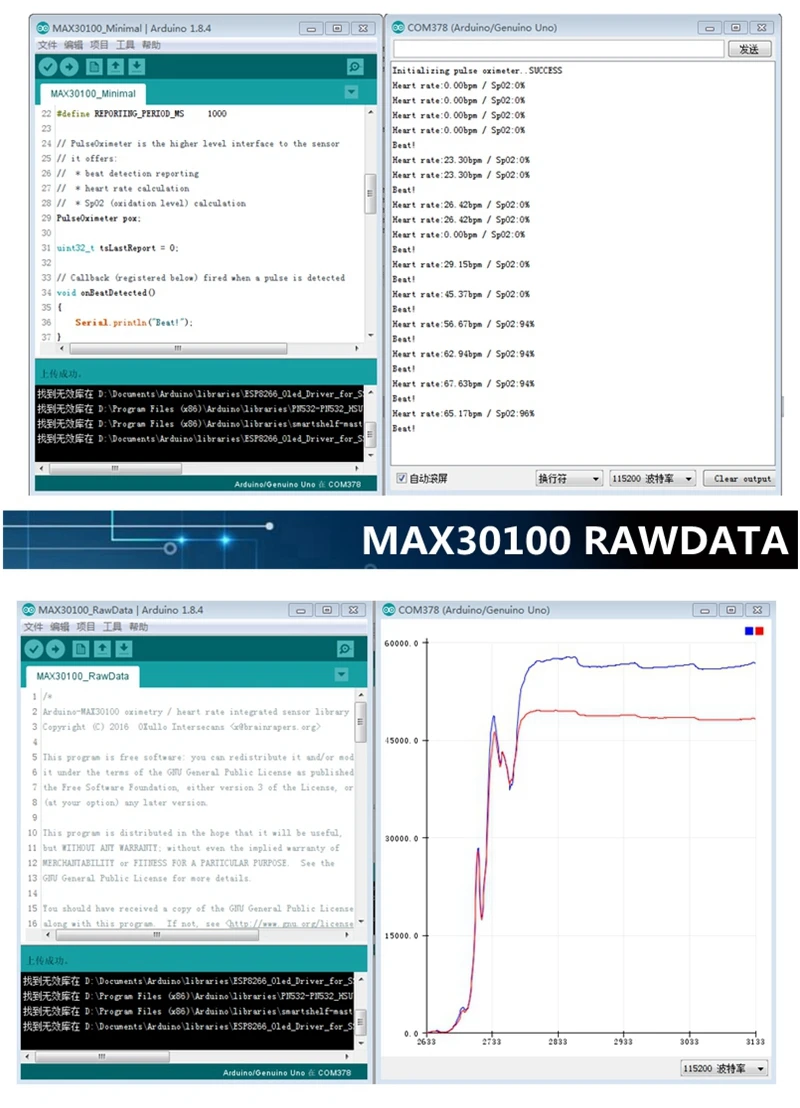Click Verify icon in MAX30100_Minimal window
The height and width of the screenshot is (1108, 800).
(47, 67)
